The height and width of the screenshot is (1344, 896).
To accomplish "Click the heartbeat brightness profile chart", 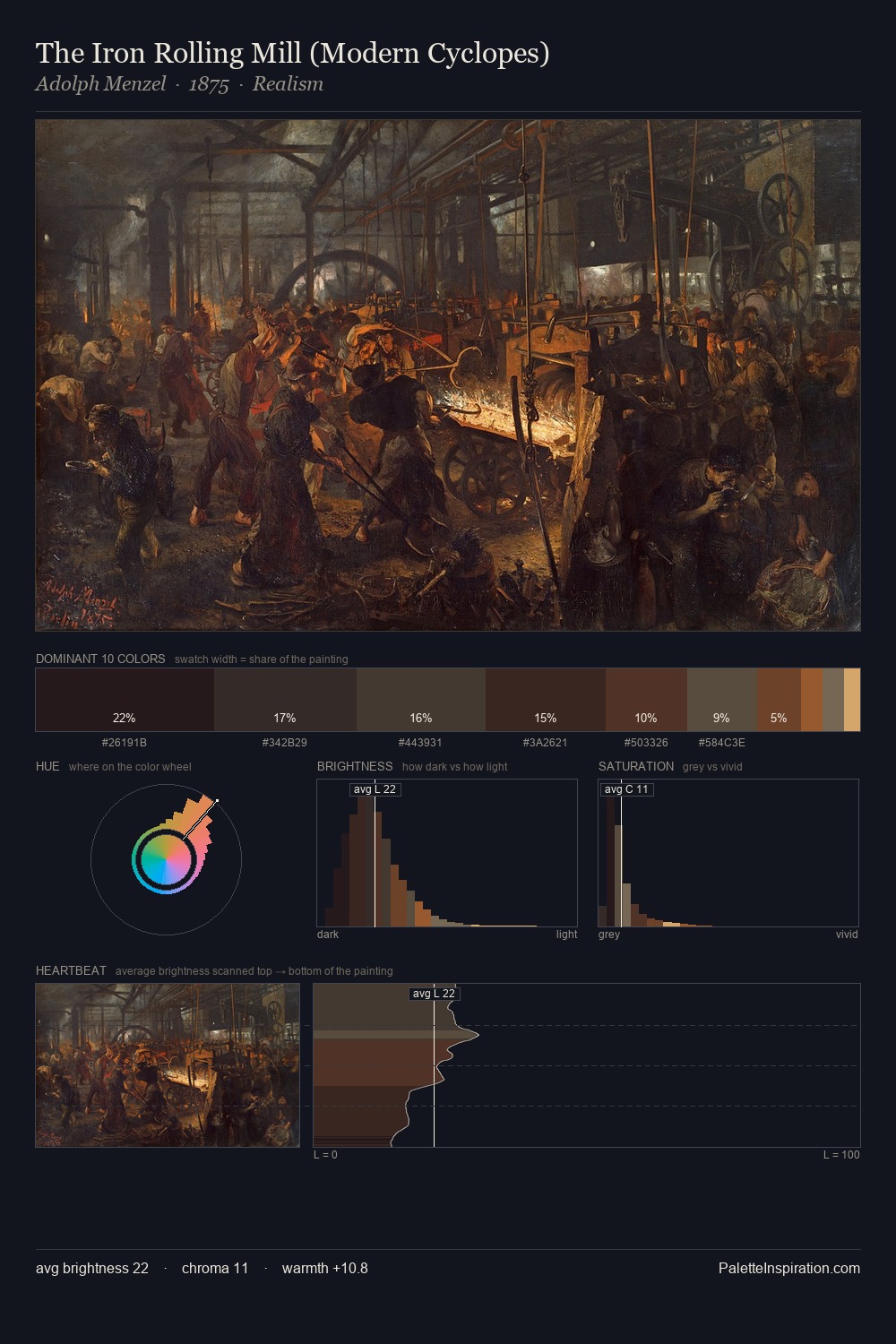I will tap(587, 1065).
